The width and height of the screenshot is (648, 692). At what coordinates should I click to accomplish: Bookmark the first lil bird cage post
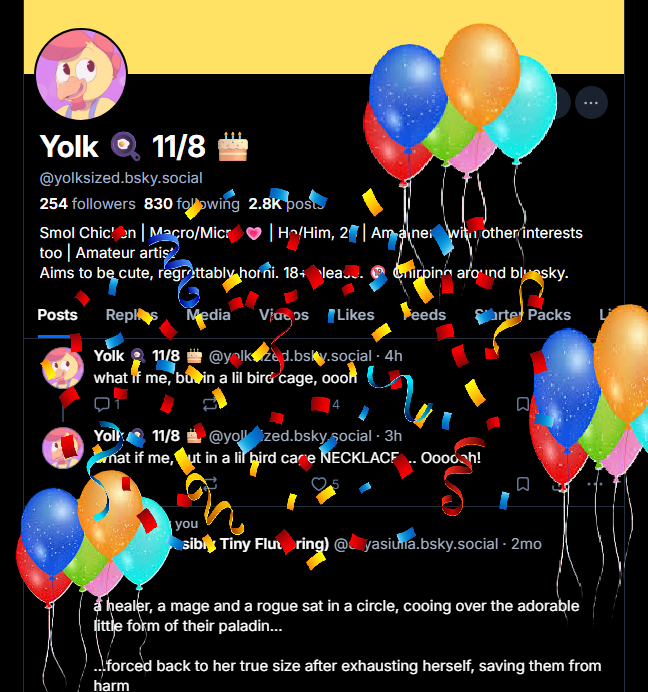tap(523, 404)
